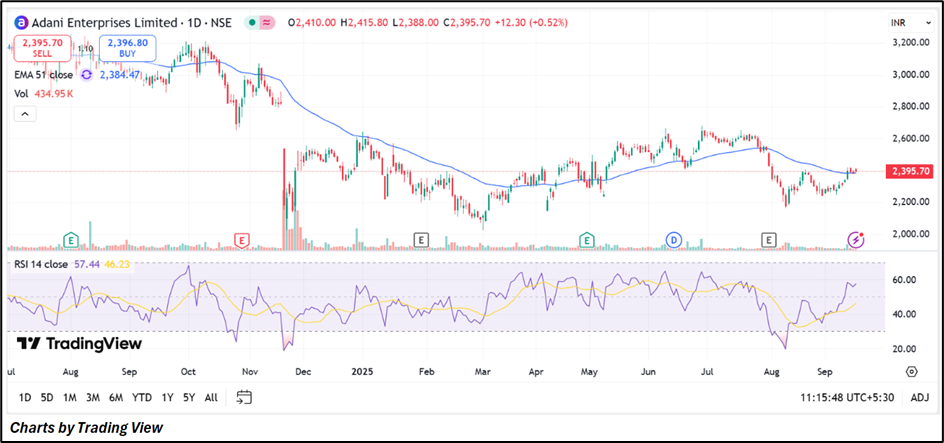
Task: Click the 60.00 RSI axis value
Action: [904, 280]
